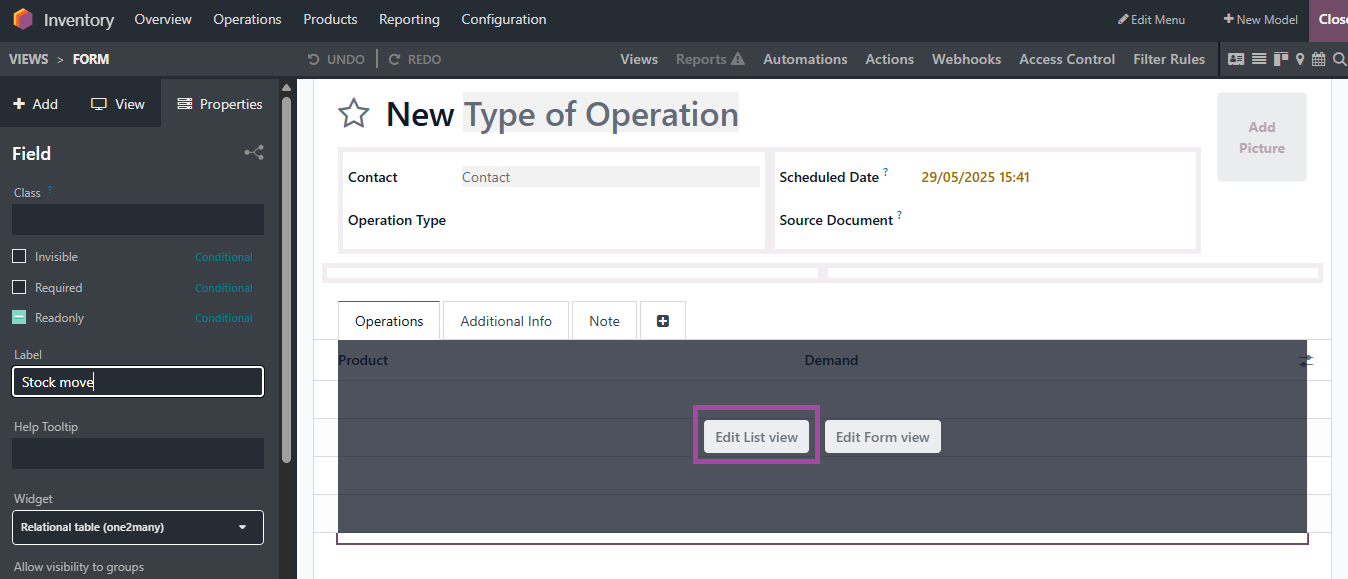Click the Odoo Inventory app logo
Image resolution: width=1348 pixels, height=579 pixels.
22,19
